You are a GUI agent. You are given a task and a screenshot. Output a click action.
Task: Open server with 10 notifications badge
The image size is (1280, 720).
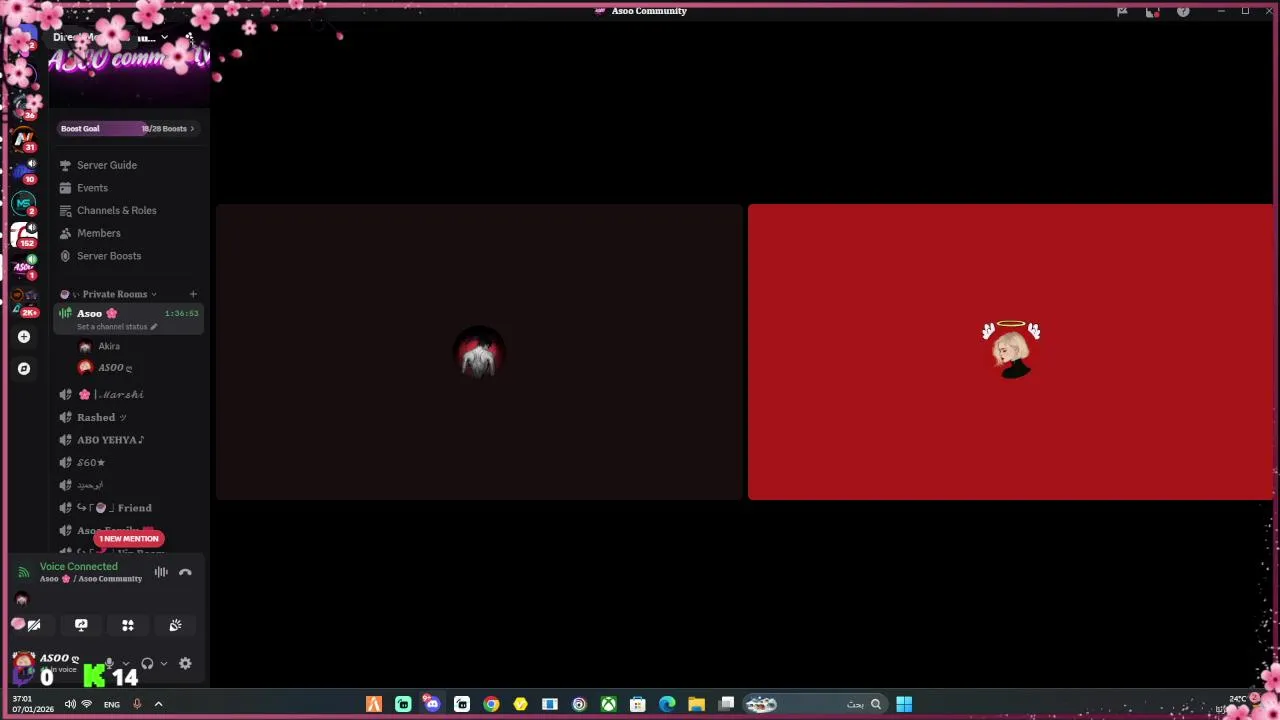point(24,170)
